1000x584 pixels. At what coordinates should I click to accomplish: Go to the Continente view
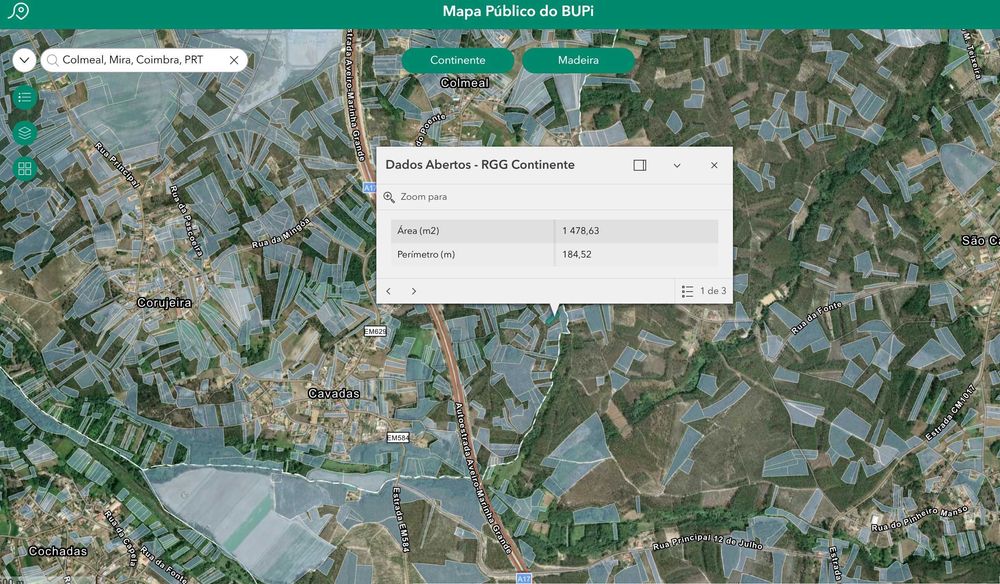pyautogui.click(x=457, y=60)
